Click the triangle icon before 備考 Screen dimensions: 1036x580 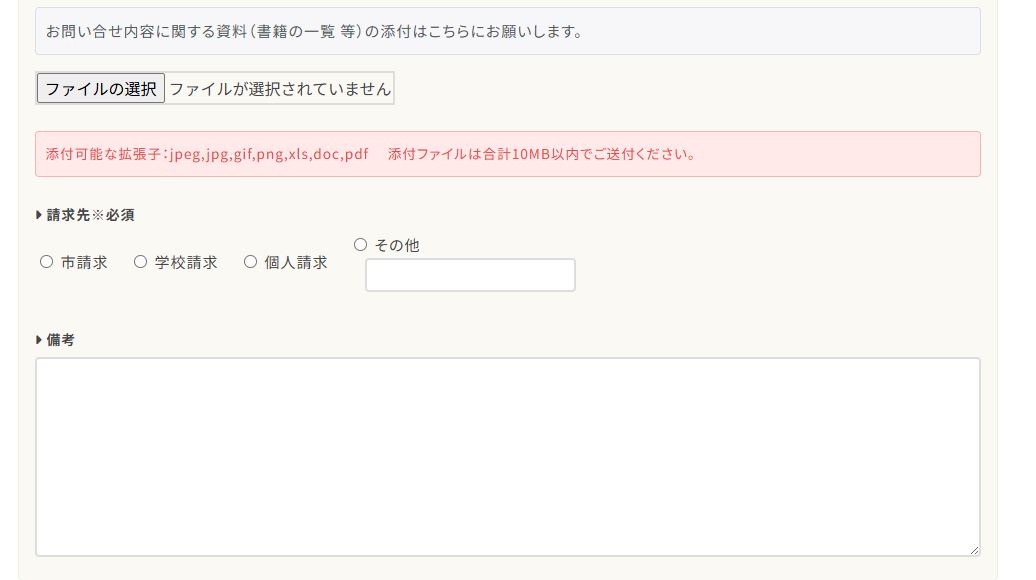(x=39, y=339)
